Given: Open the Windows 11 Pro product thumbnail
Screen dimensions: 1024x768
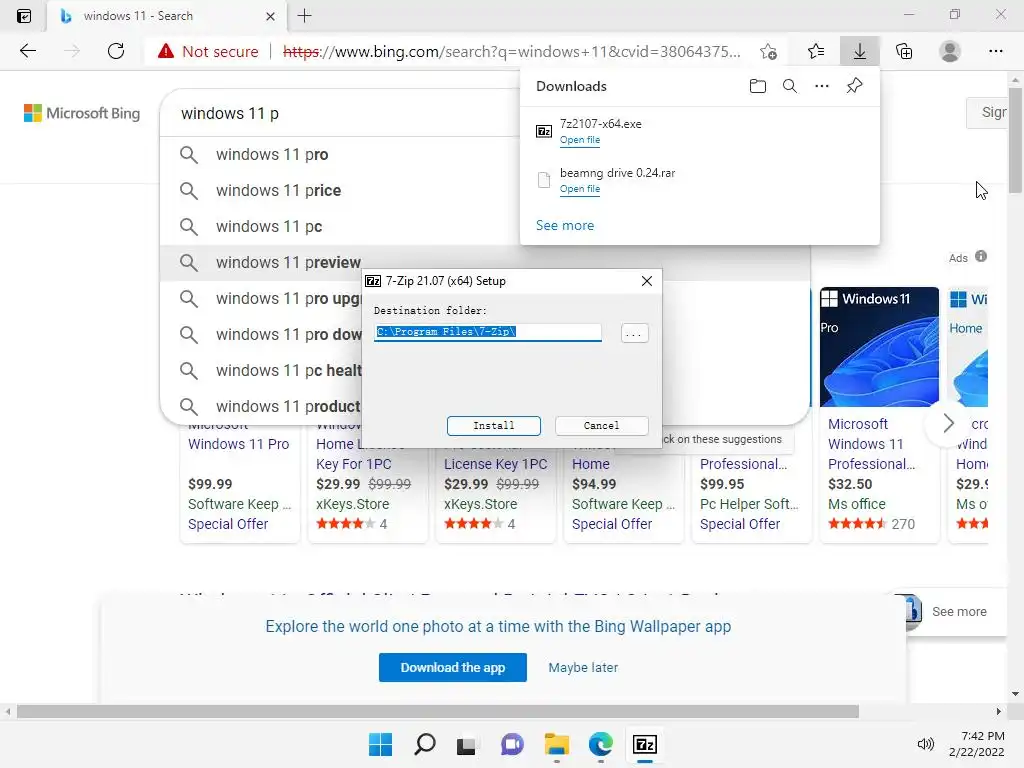Looking at the screenshot, I should click(879, 347).
